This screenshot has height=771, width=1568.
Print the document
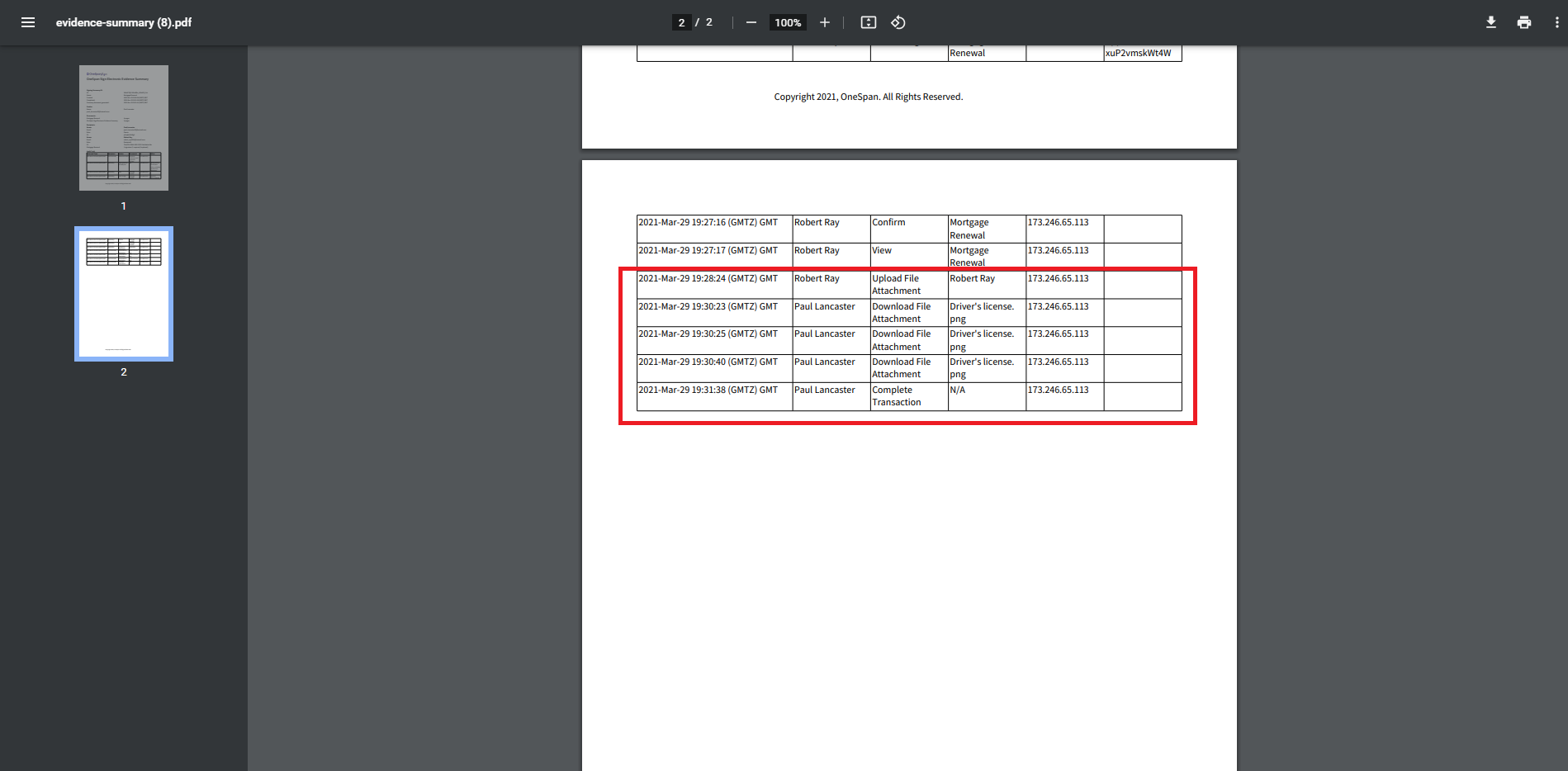tap(1524, 22)
